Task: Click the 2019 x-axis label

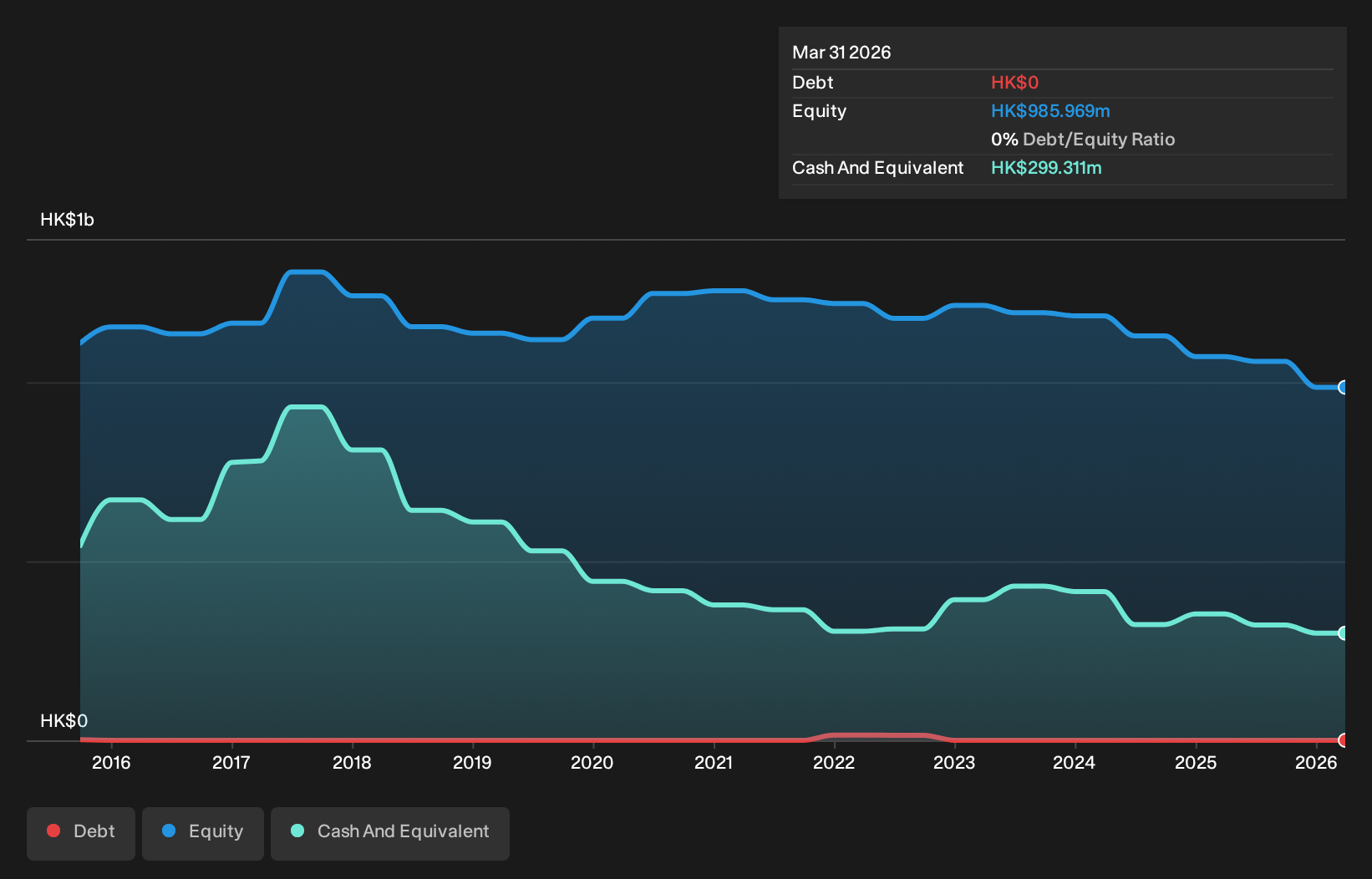Action: (472, 762)
